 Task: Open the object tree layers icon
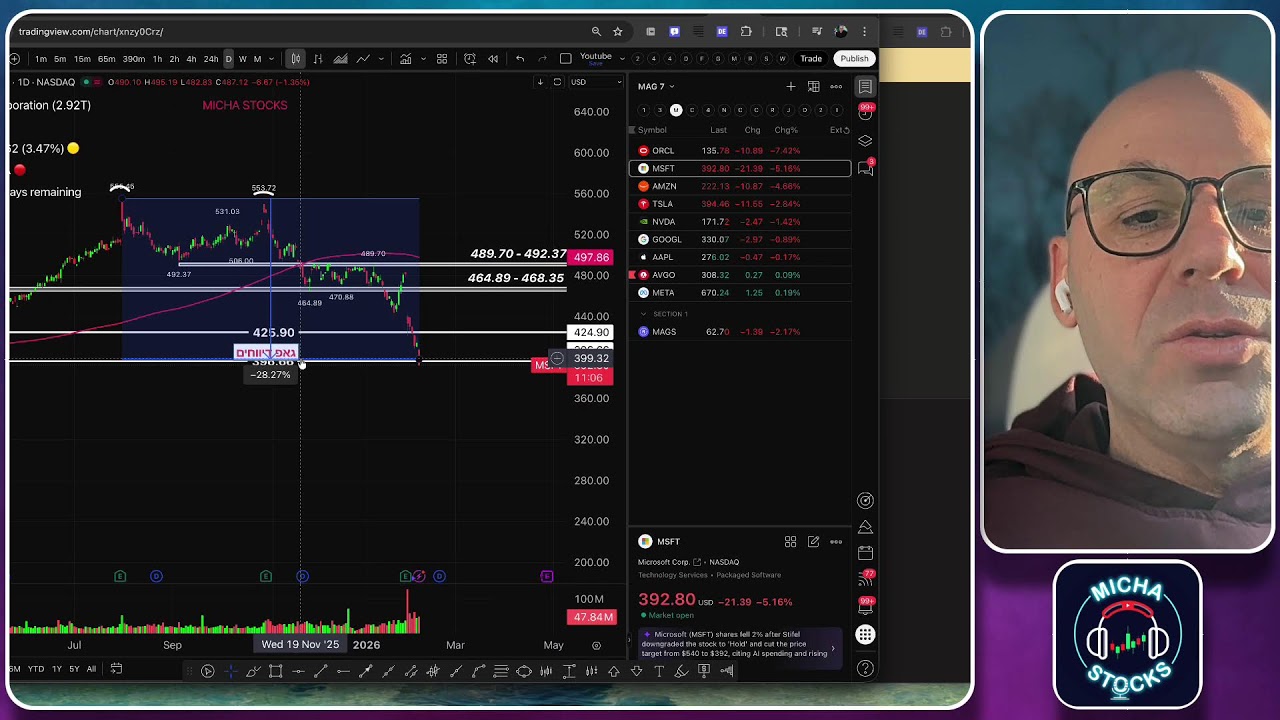pyautogui.click(x=866, y=141)
